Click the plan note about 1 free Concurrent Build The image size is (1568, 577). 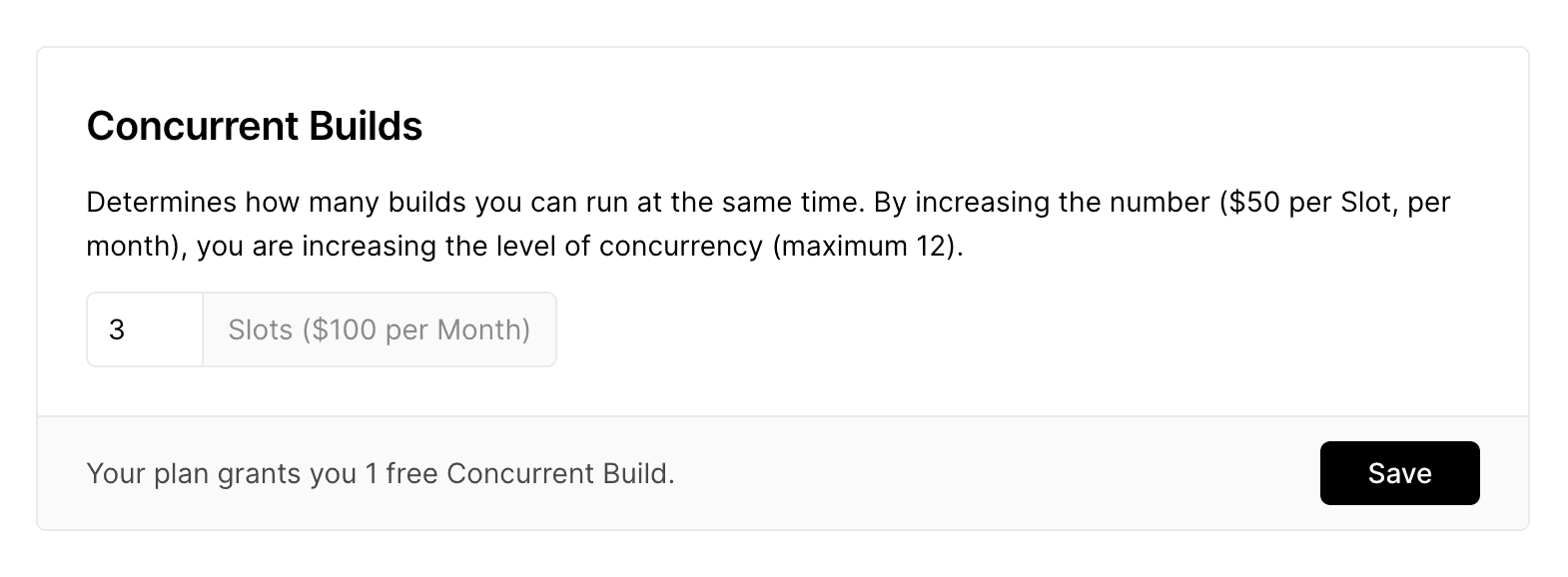tap(381, 473)
